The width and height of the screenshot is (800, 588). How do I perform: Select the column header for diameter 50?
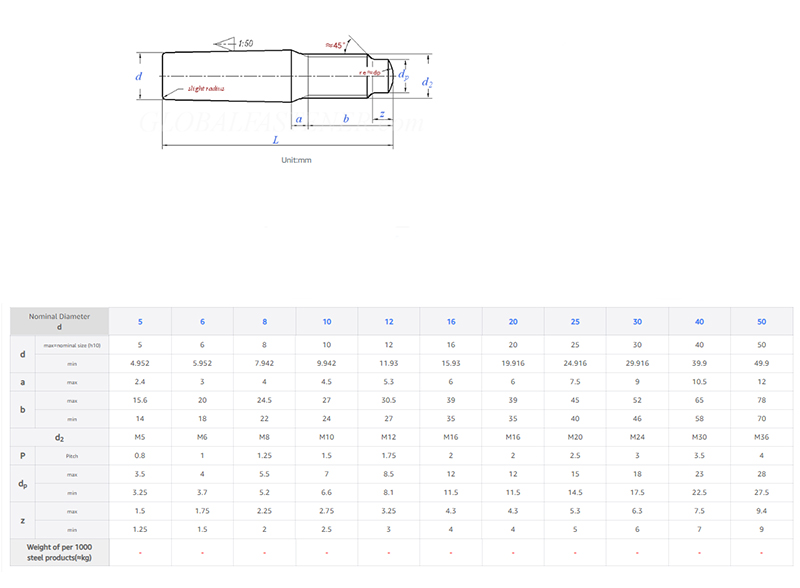pyautogui.click(x=762, y=321)
